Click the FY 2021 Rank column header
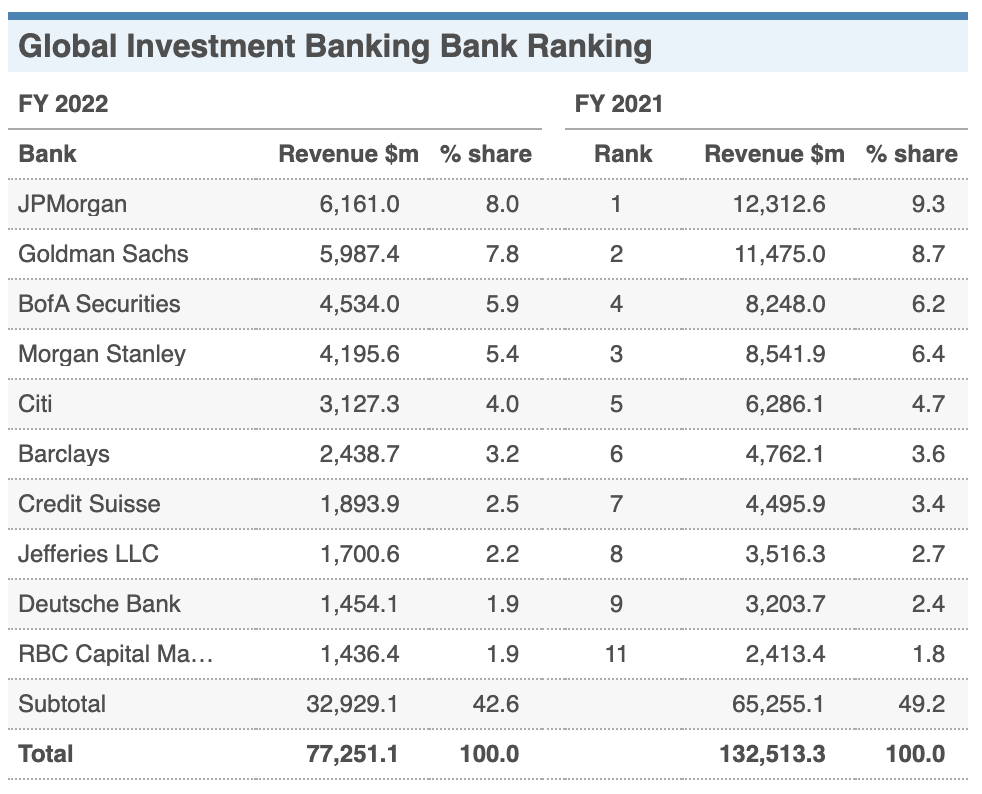Screen dimensions: 982x794 622,154
